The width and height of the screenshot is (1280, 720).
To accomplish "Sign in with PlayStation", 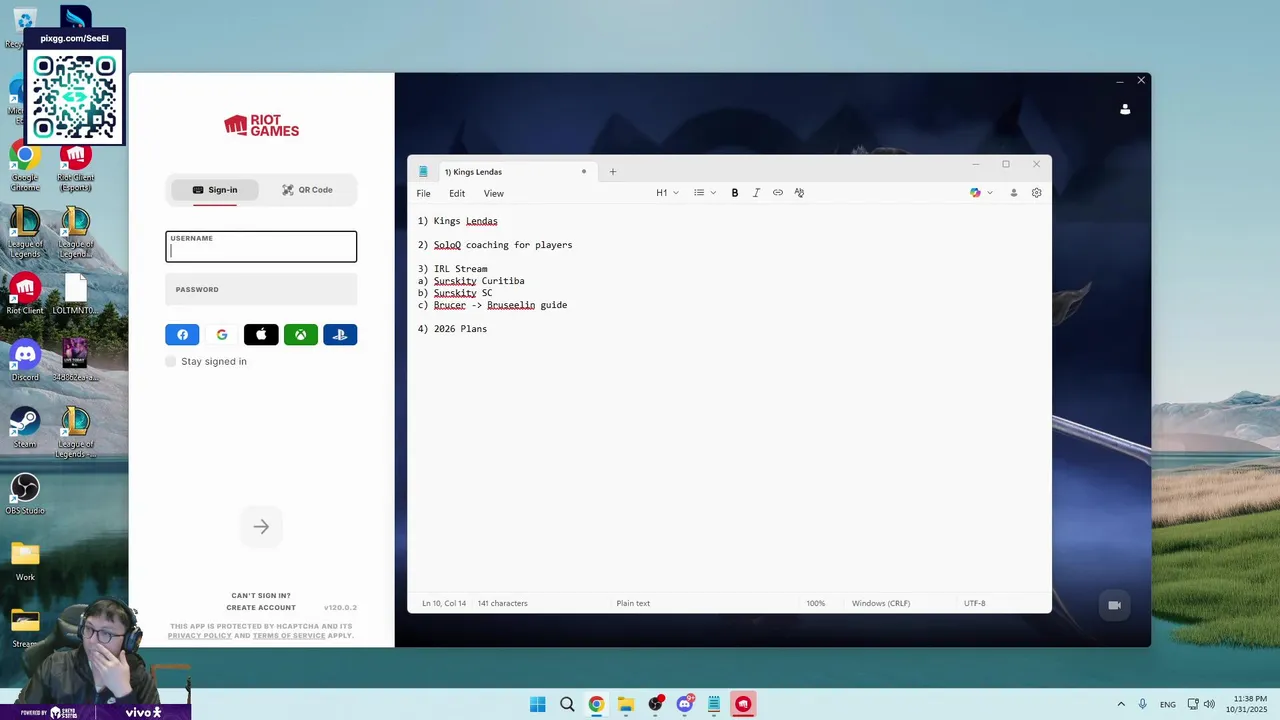I will click(x=340, y=335).
